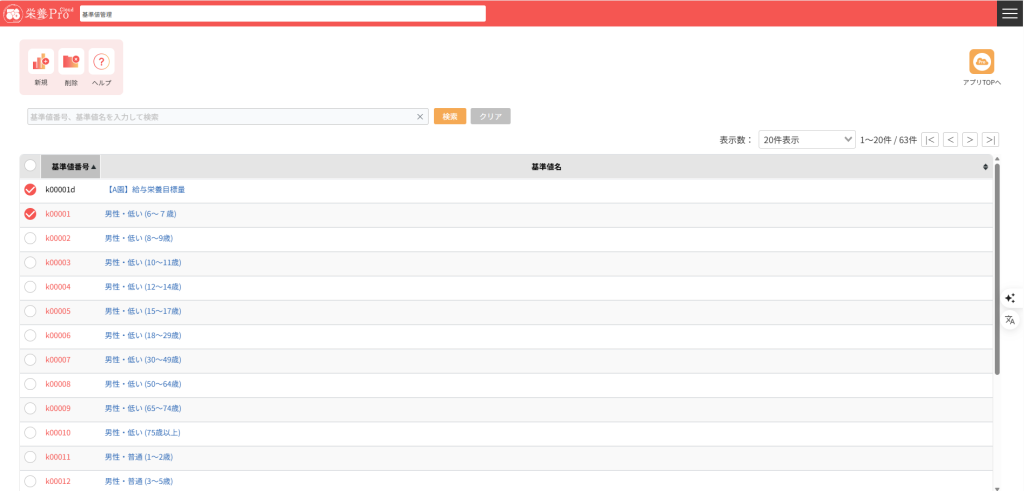1024x491 pixels.
Task: Sort by 基準値名 column header
Action: coord(546,166)
